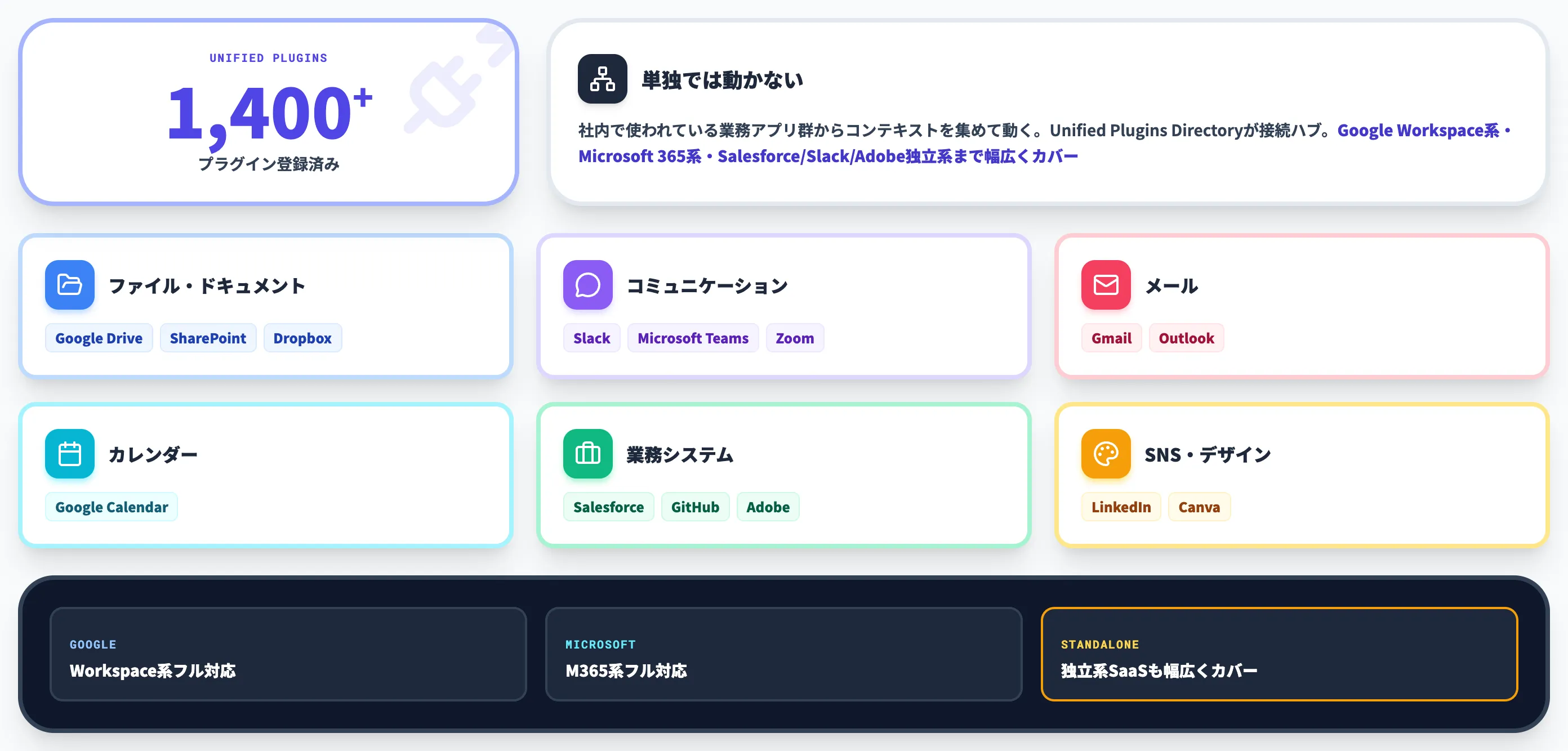The width and height of the screenshot is (1568, 751).
Task: Select the Dropbox tag
Action: click(x=302, y=338)
